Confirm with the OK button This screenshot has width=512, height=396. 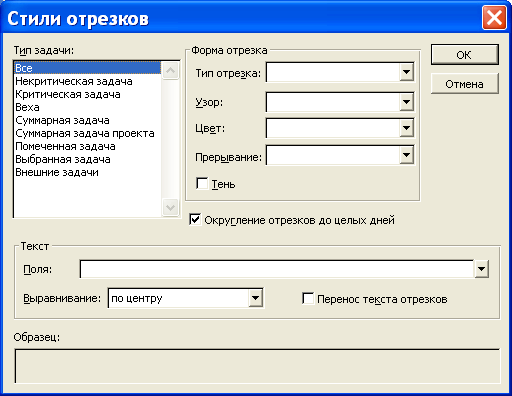(465, 55)
